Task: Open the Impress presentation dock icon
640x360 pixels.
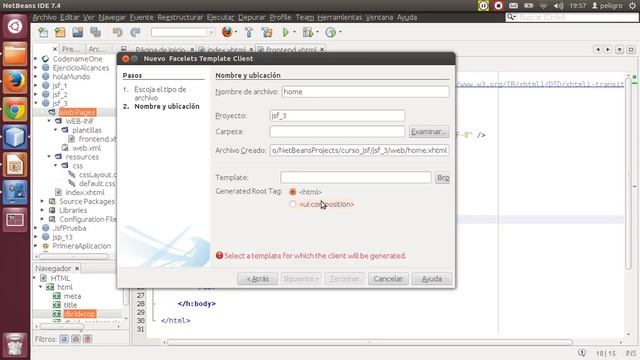Action: [15, 165]
